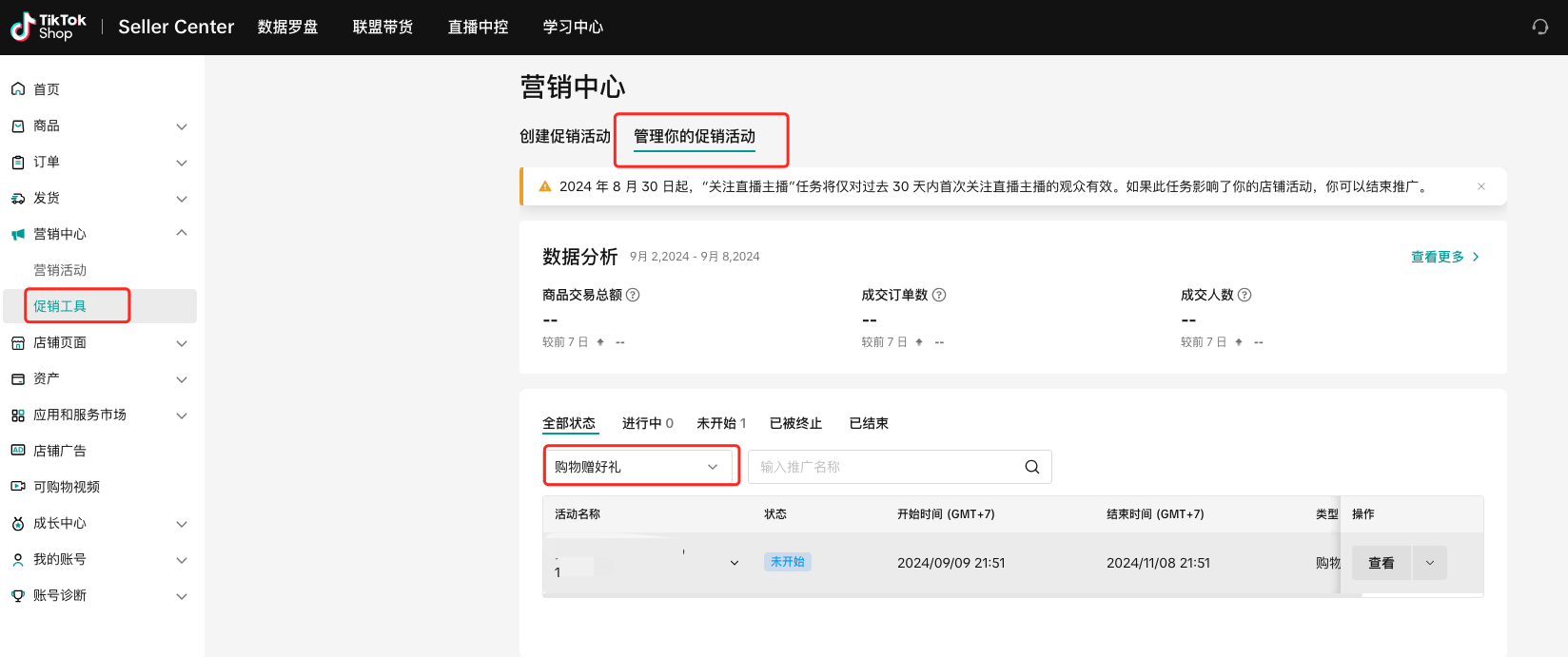Switch to 创建促销活动 tab
Image resolution: width=1568 pixels, height=657 pixels.
564,137
